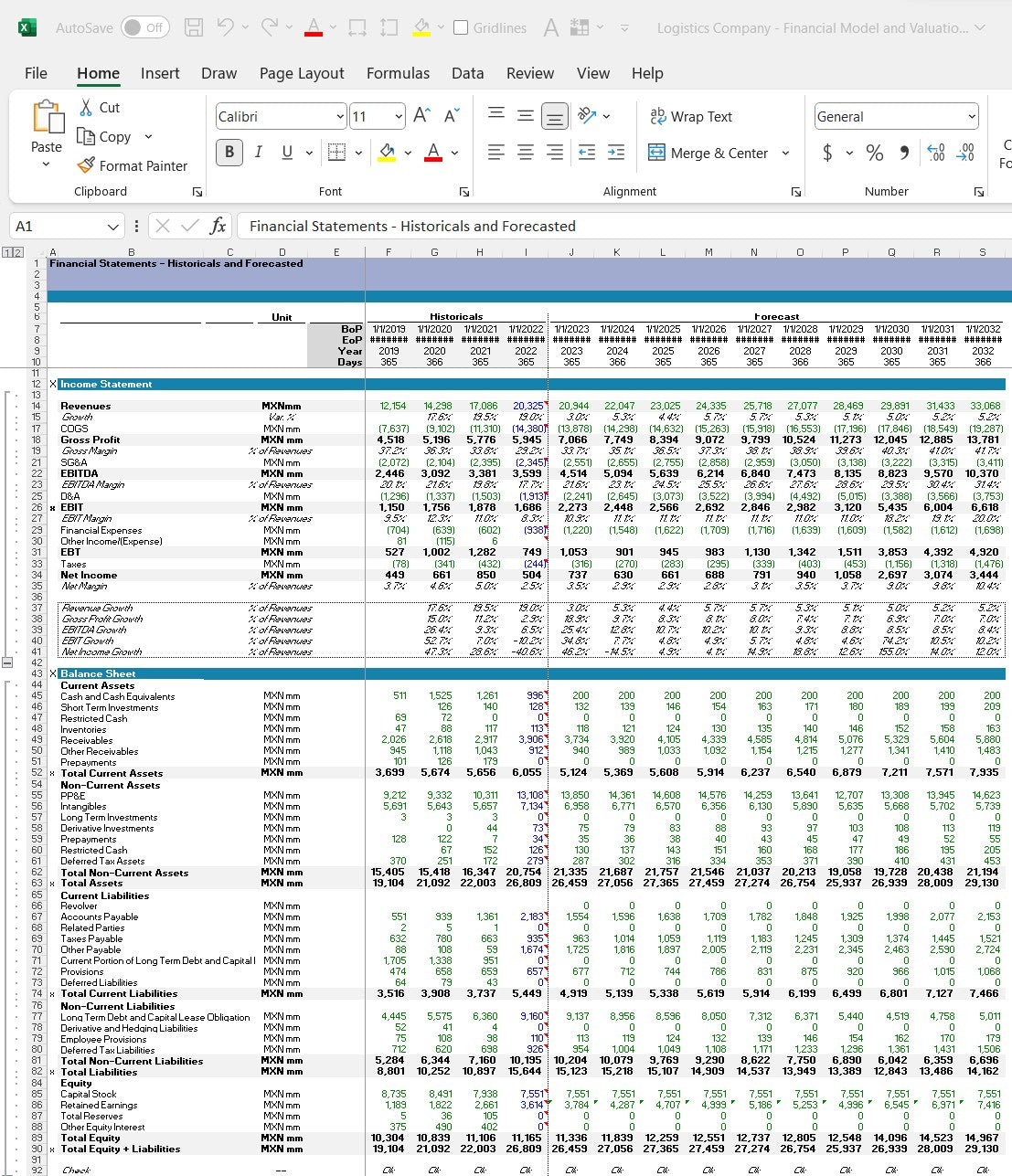Toggle the Gridlines checkbox

point(462,27)
